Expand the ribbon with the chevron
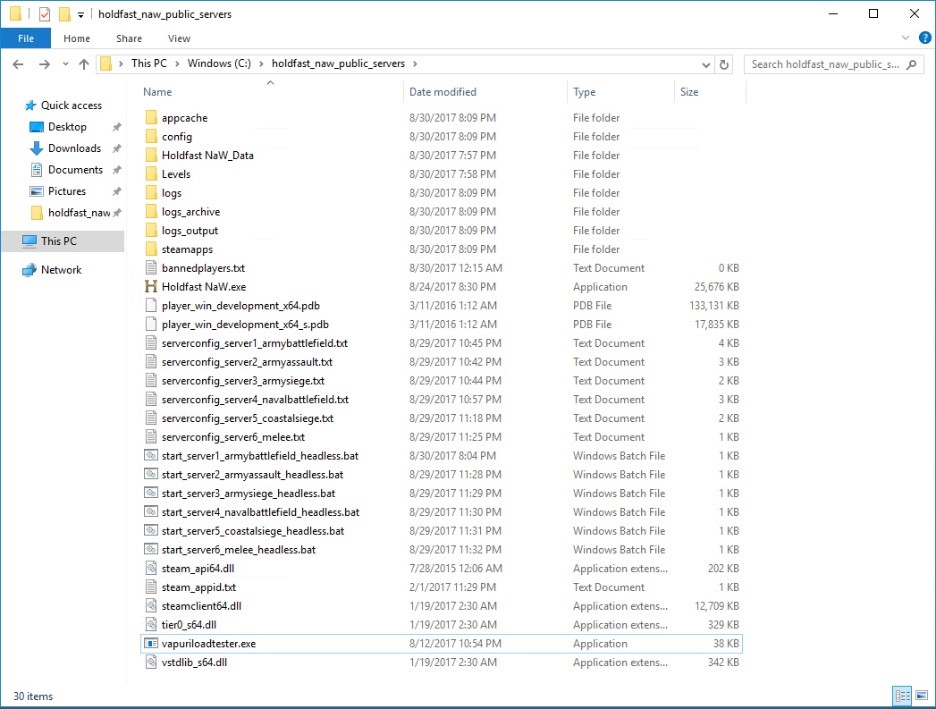This screenshot has height=709, width=936. pos(905,39)
